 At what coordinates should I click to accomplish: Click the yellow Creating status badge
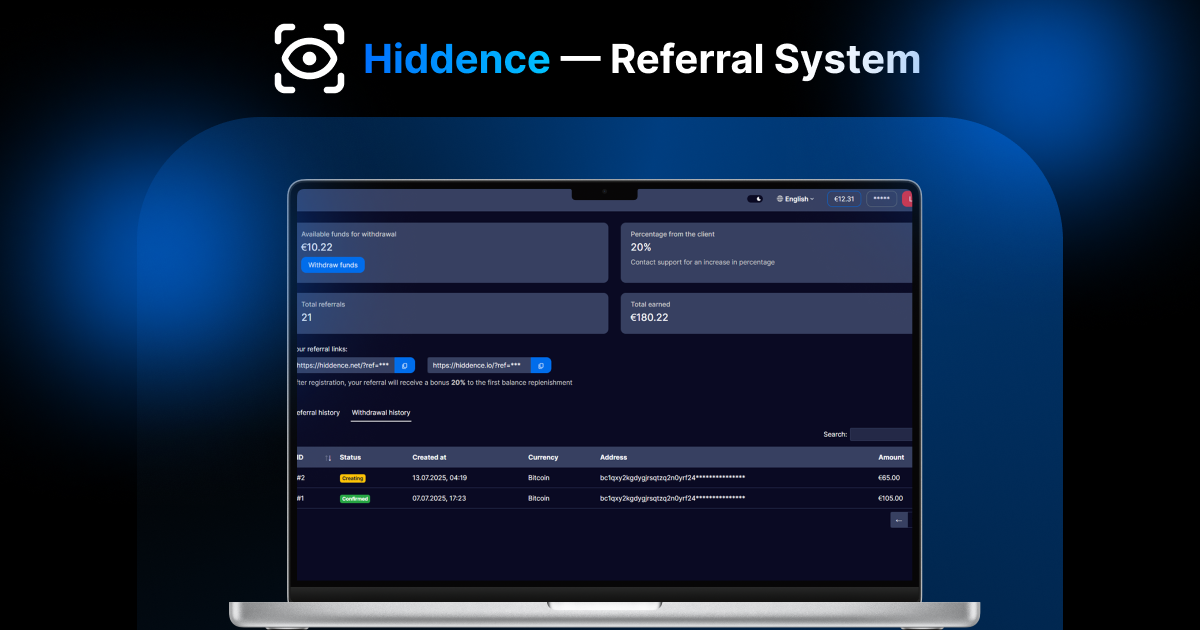(352, 478)
